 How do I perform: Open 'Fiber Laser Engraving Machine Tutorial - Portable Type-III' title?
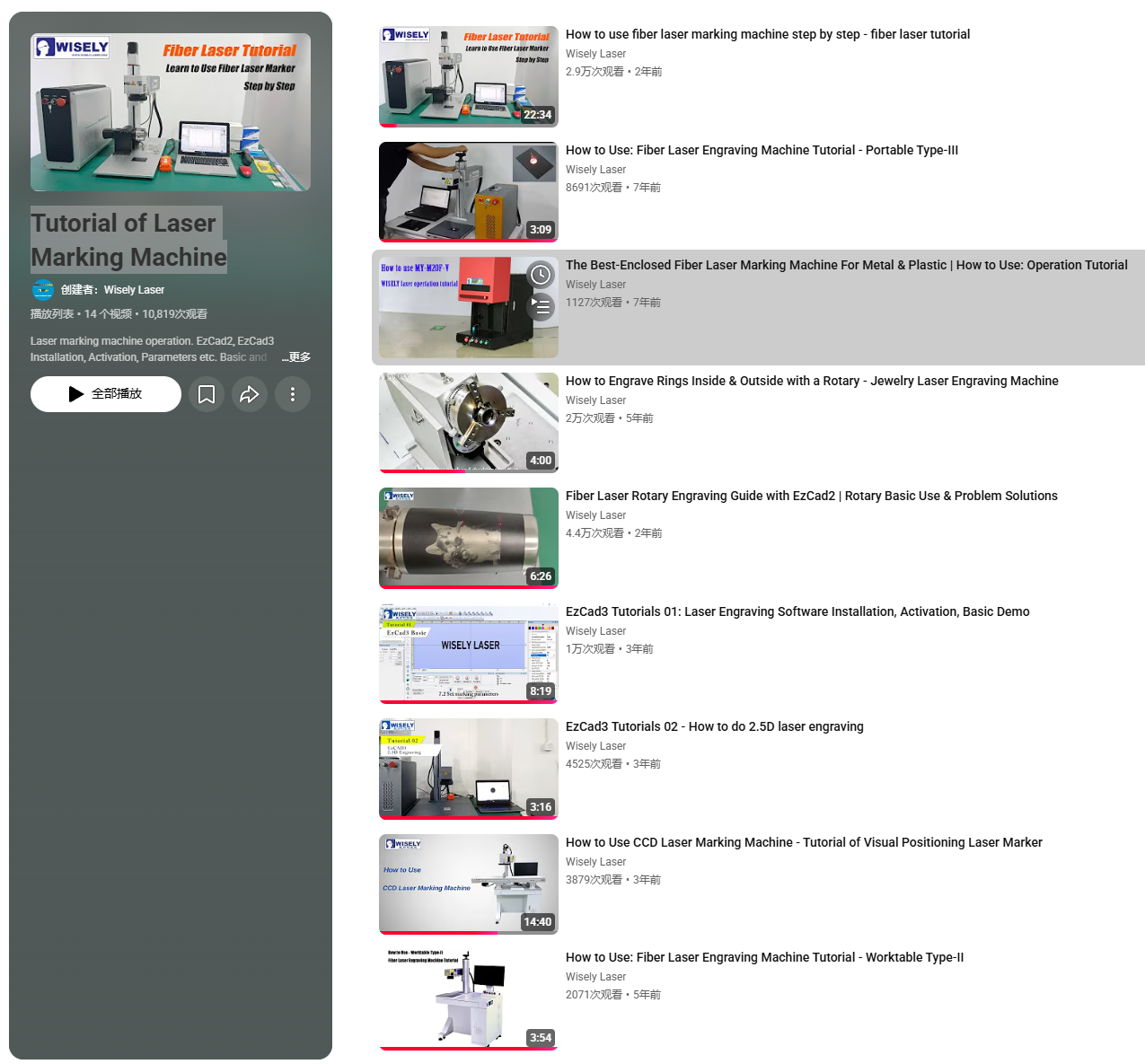click(x=762, y=150)
